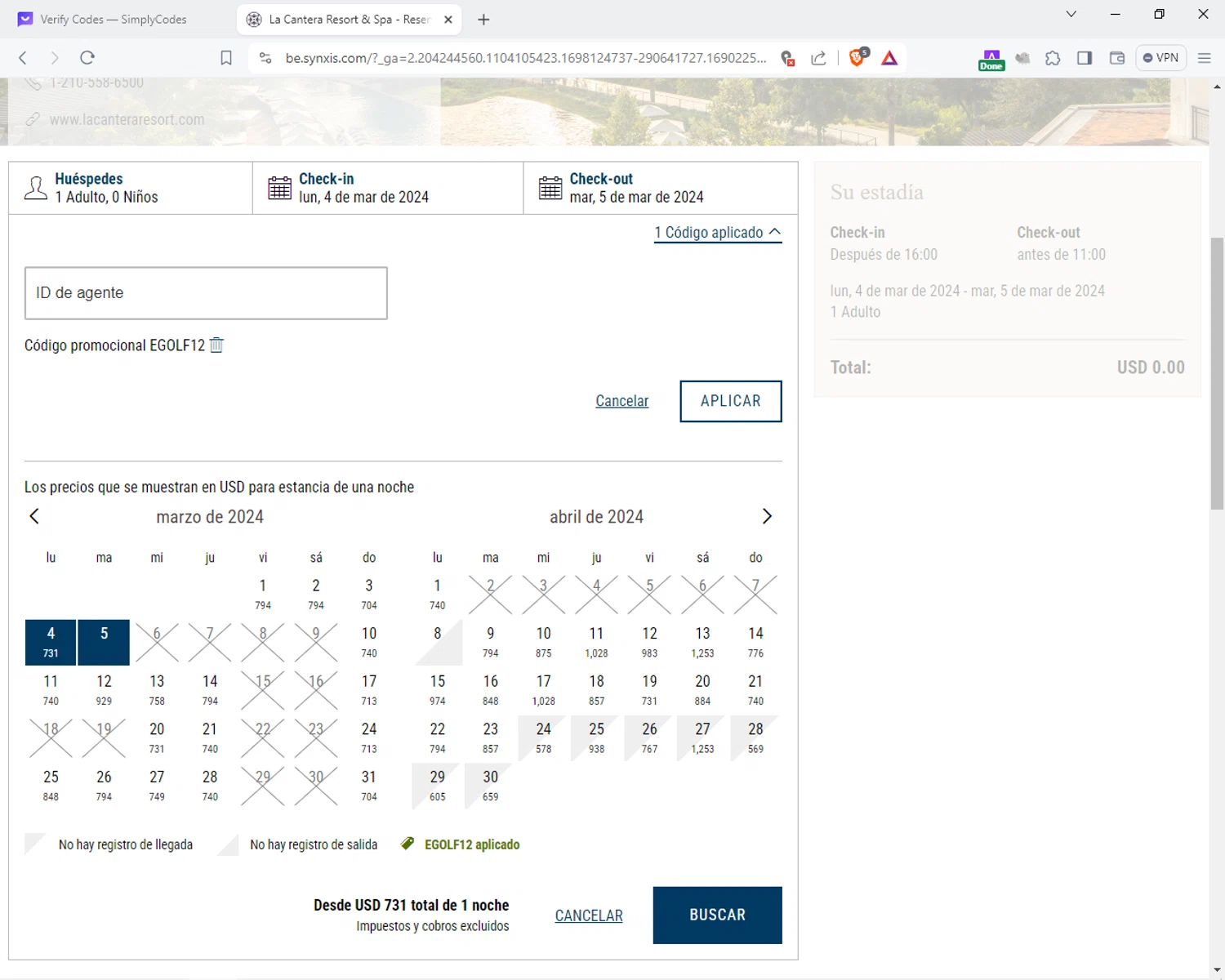
Task: Select March 4 check-in date cell
Action: pyautogui.click(x=51, y=642)
